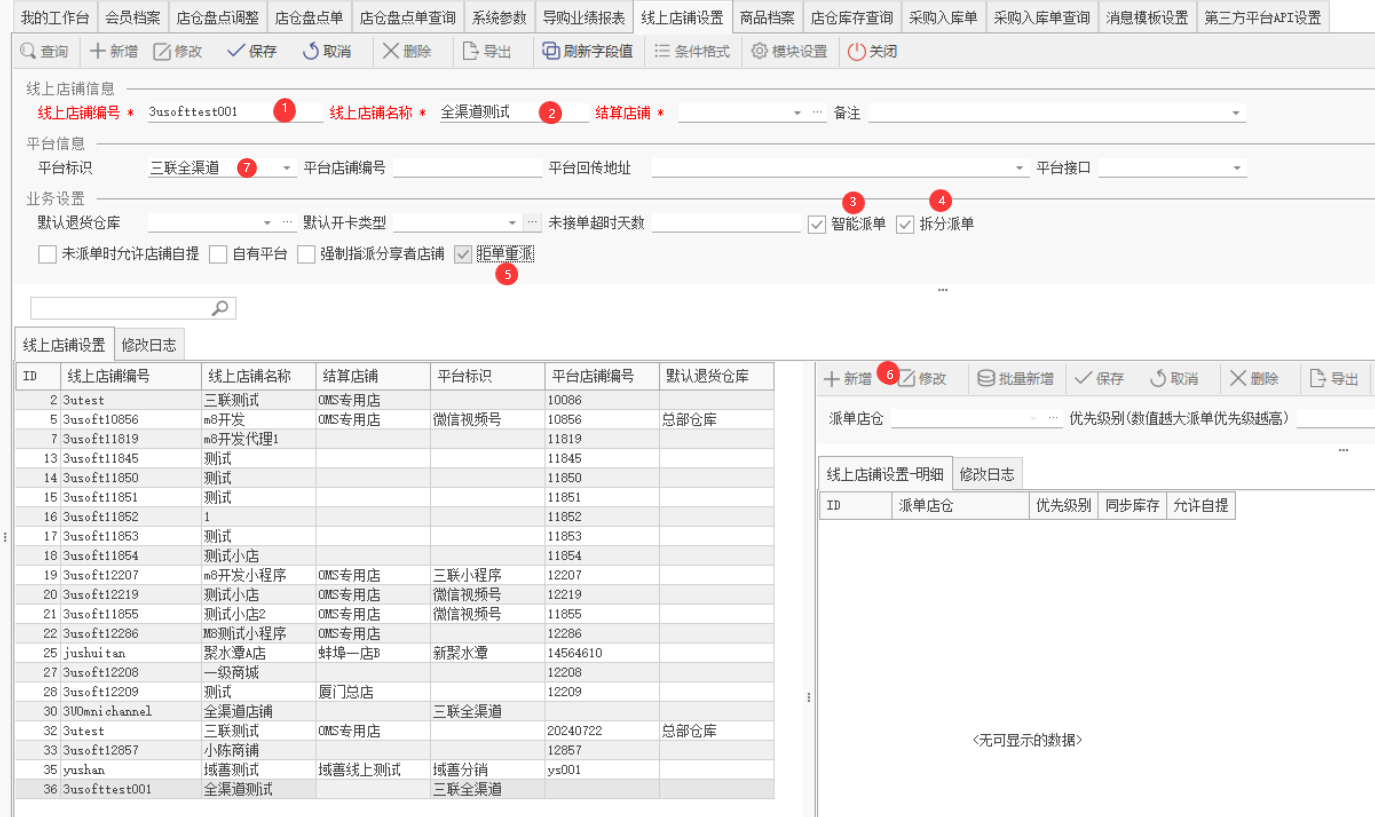The height and width of the screenshot is (817, 1375).
Task: Select the row jushuitan
Action: point(395,653)
